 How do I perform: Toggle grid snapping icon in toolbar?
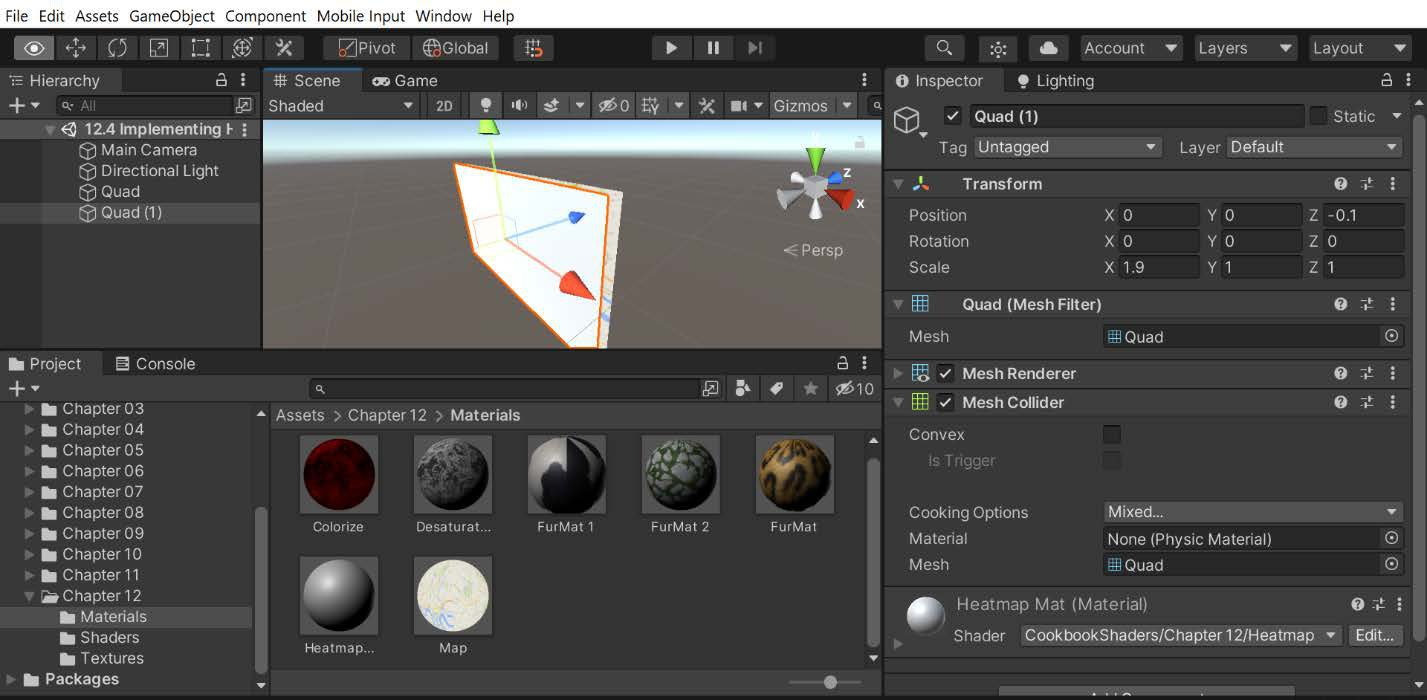(534, 48)
